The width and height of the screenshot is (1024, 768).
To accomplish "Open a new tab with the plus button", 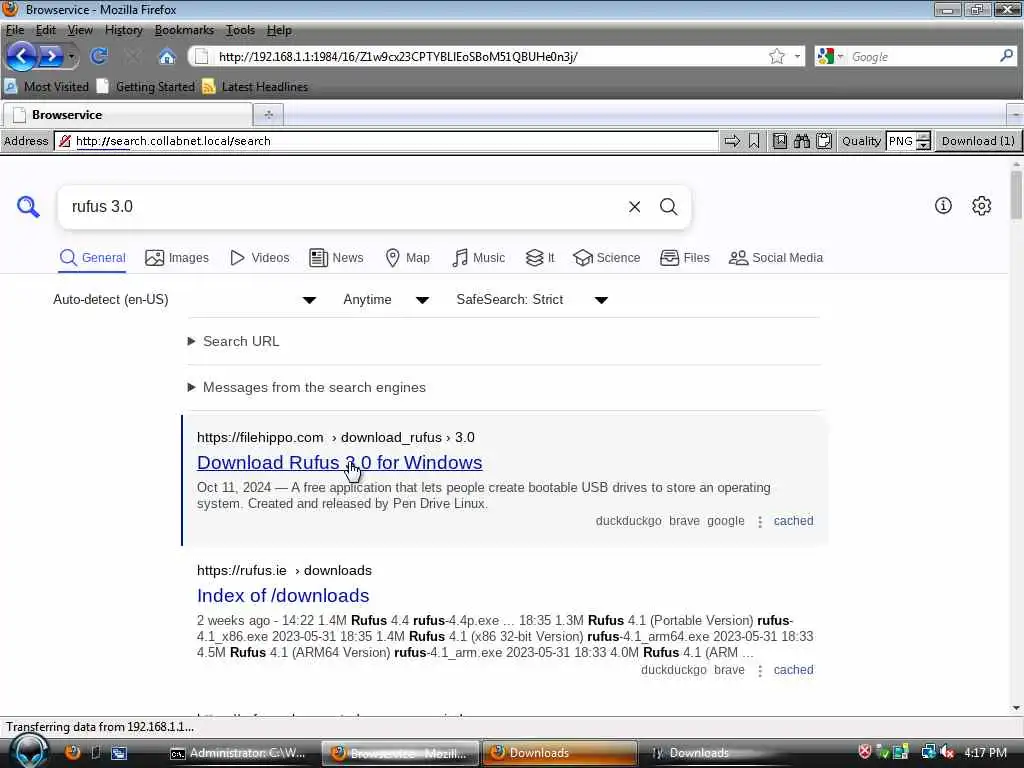I will [x=268, y=115].
